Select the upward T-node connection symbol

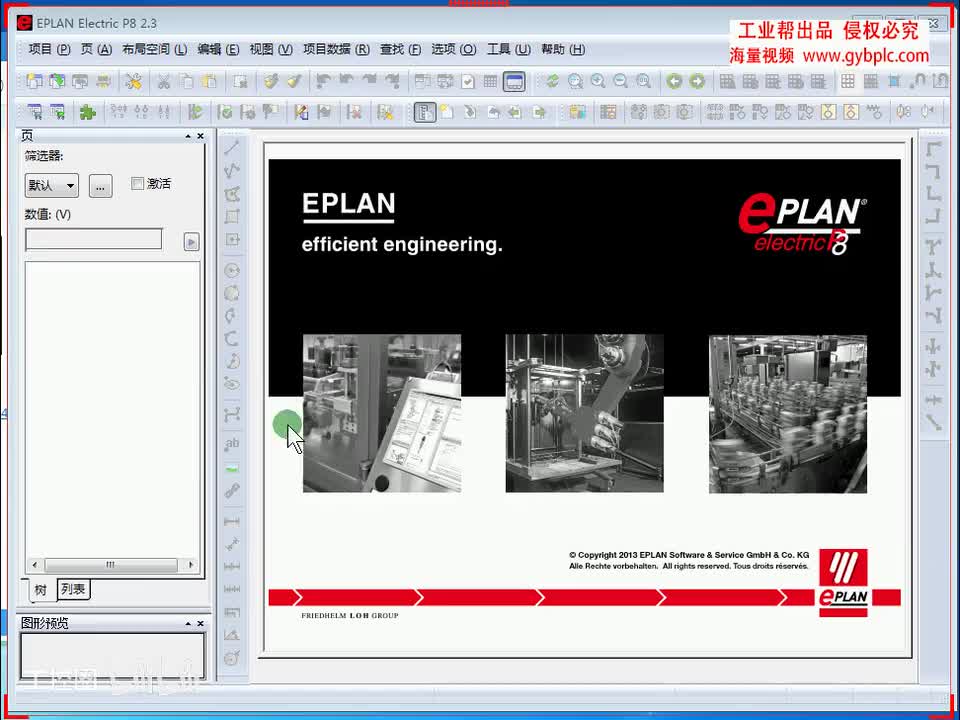[x=933, y=270]
